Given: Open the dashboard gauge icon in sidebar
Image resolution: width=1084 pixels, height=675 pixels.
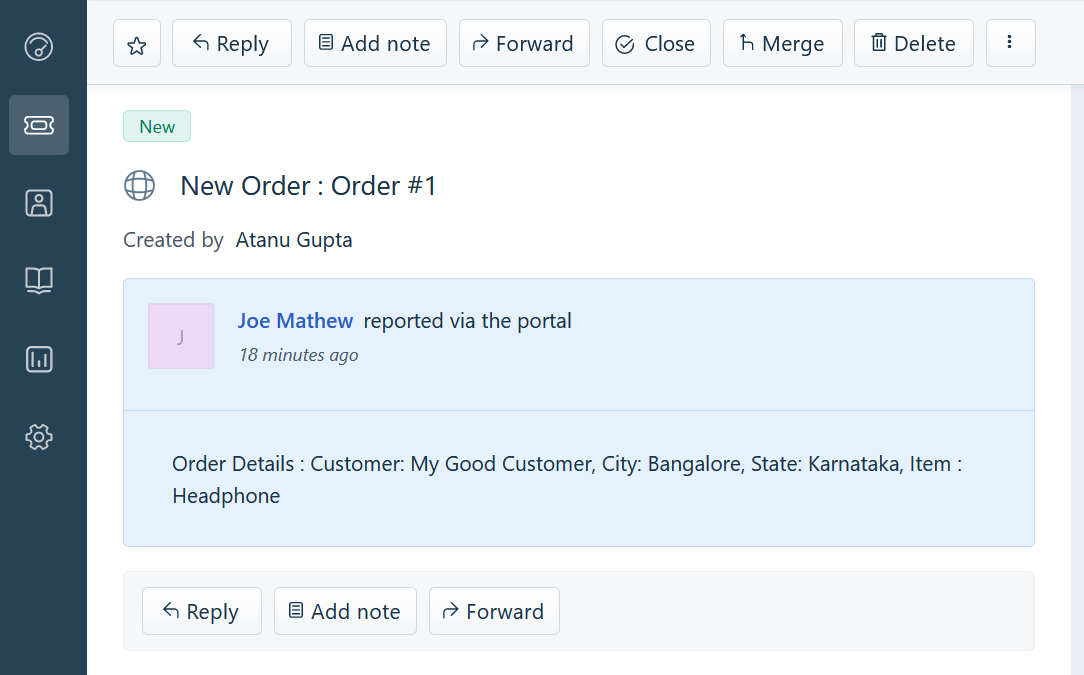Looking at the screenshot, I should (39, 47).
